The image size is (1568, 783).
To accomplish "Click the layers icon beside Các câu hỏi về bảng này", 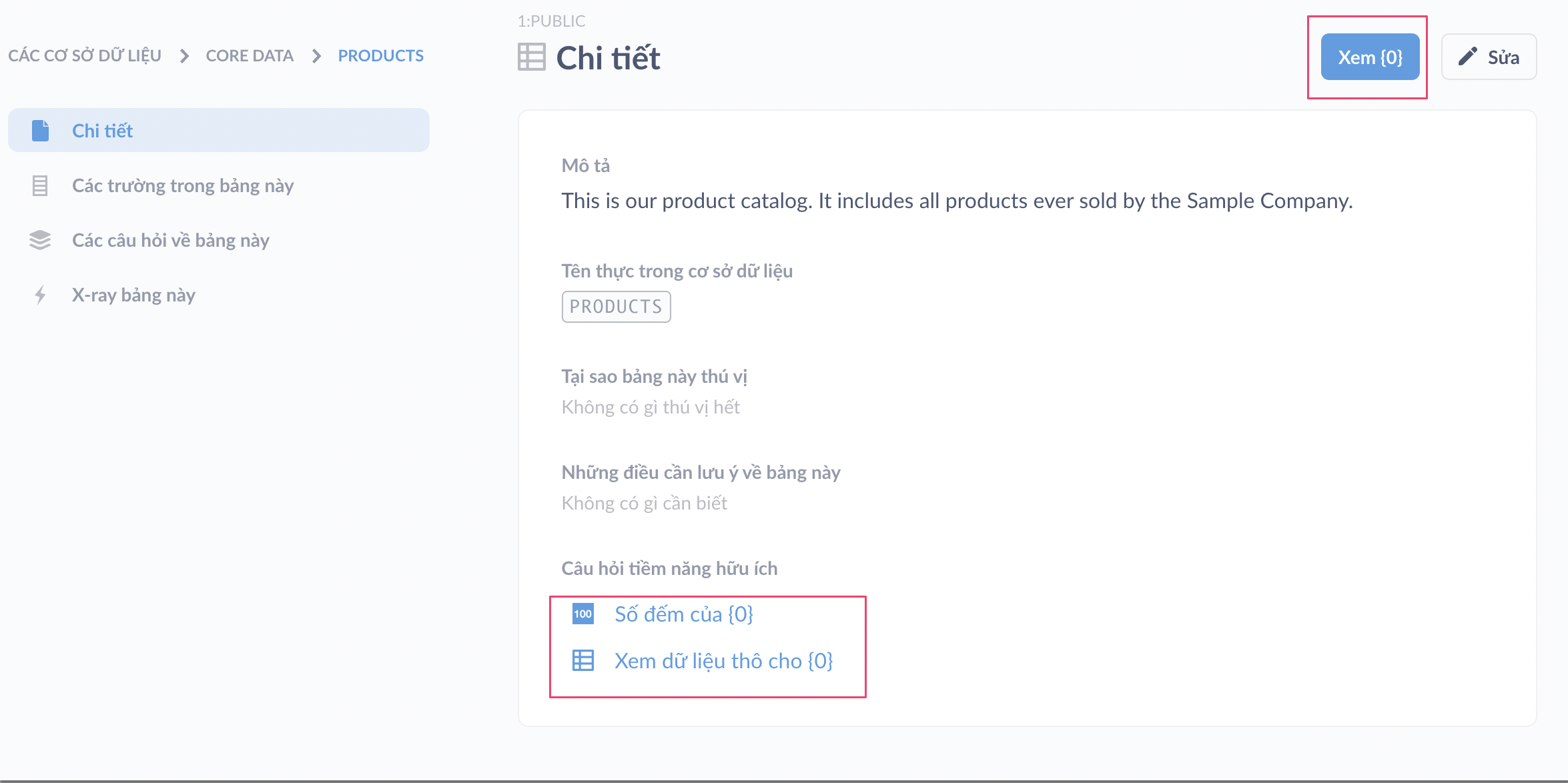I will click(41, 240).
